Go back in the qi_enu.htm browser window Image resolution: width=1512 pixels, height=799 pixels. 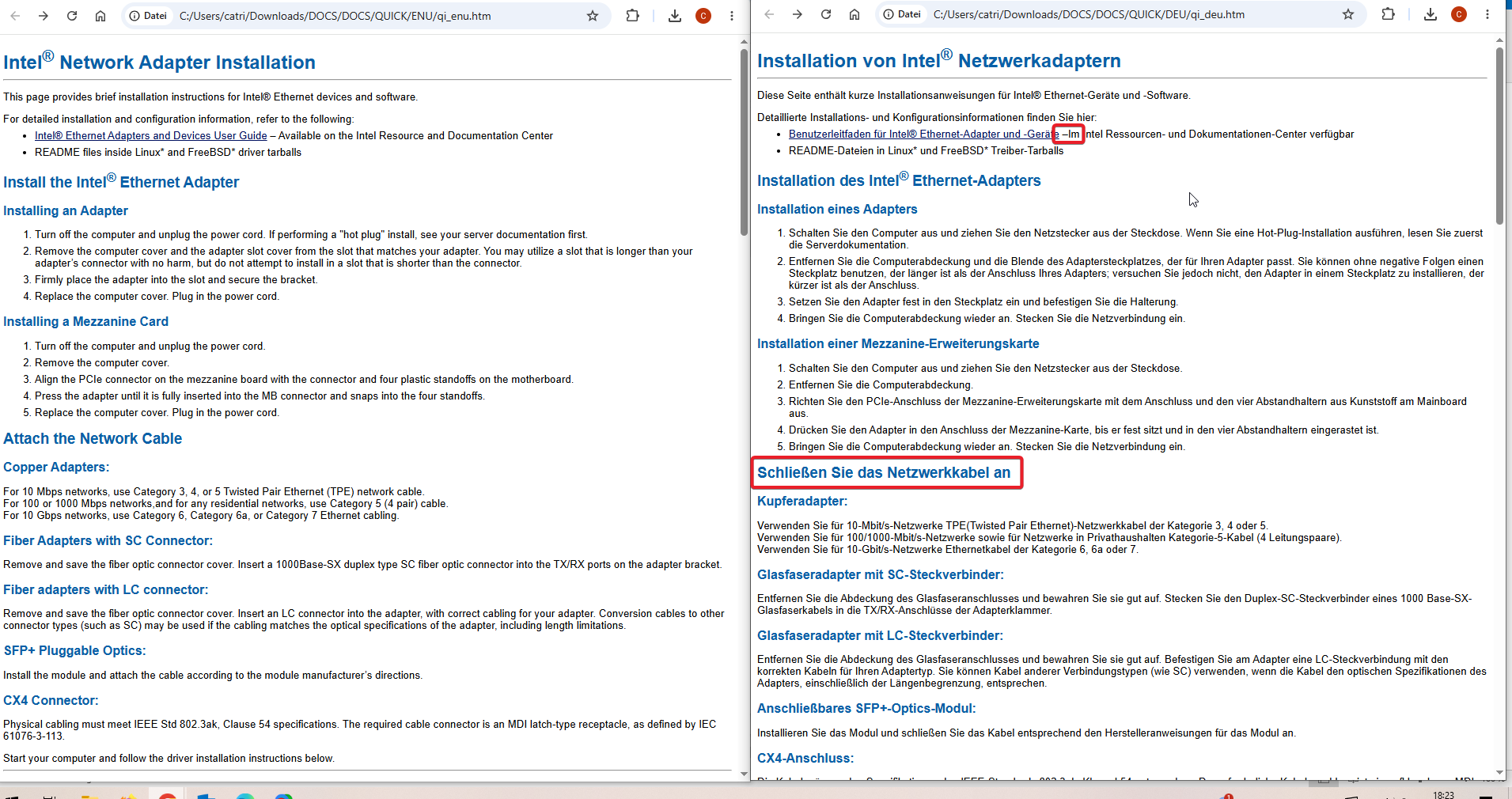pos(15,16)
